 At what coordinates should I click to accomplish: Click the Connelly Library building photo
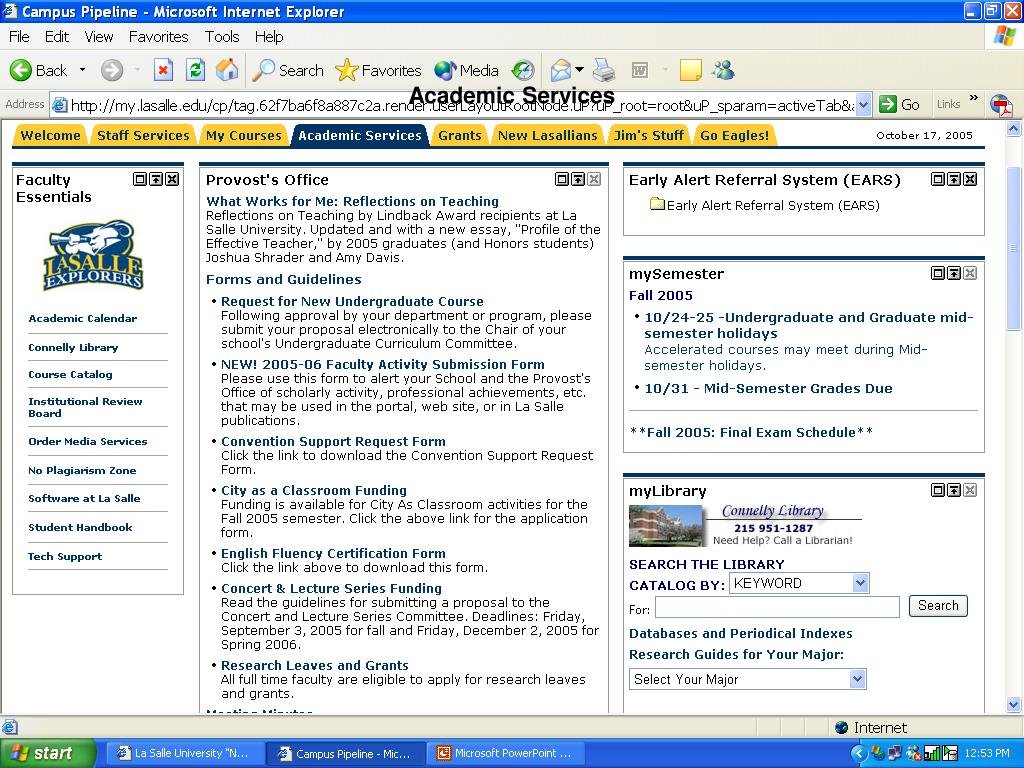(667, 526)
